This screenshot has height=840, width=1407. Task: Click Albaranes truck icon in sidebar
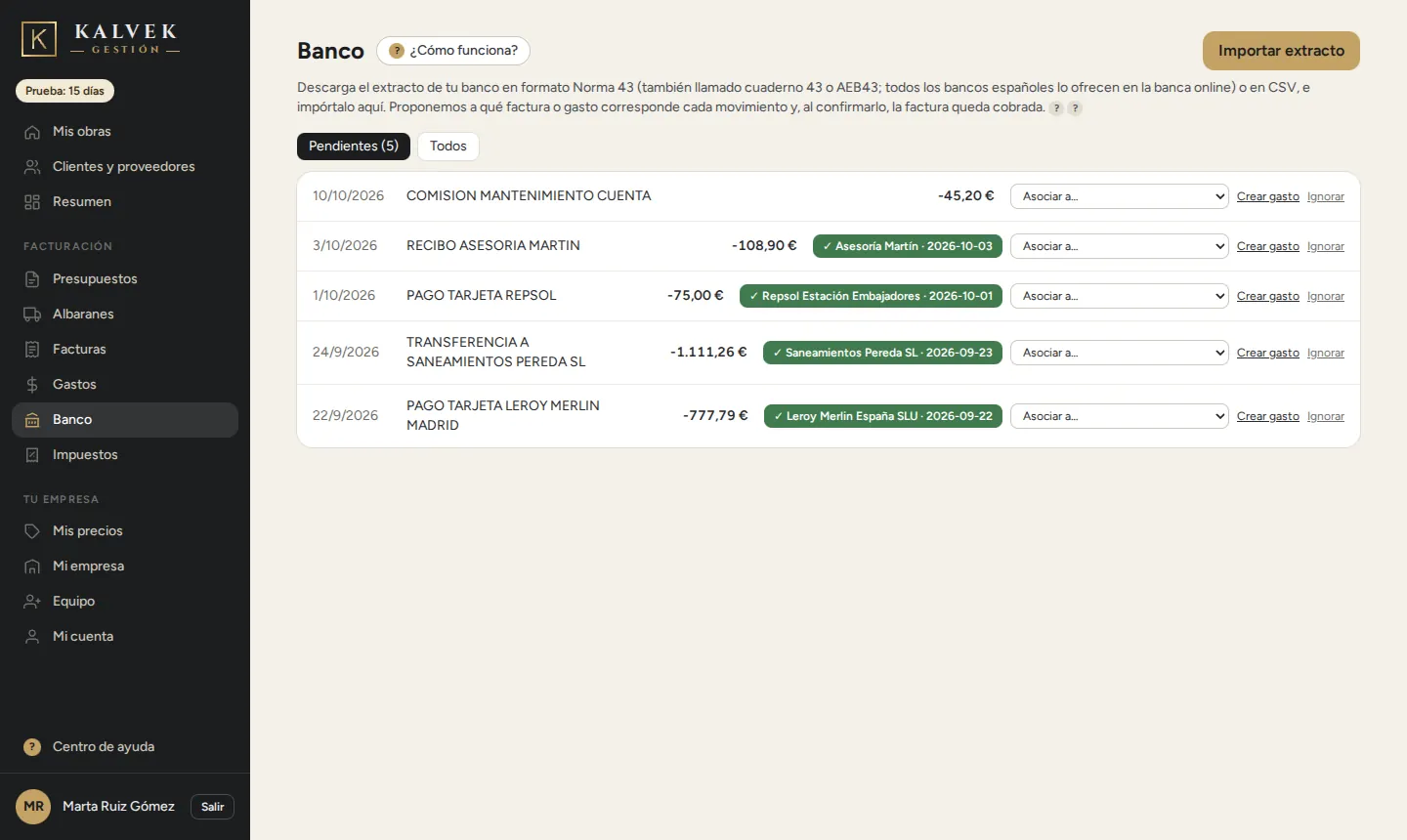coord(32,315)
